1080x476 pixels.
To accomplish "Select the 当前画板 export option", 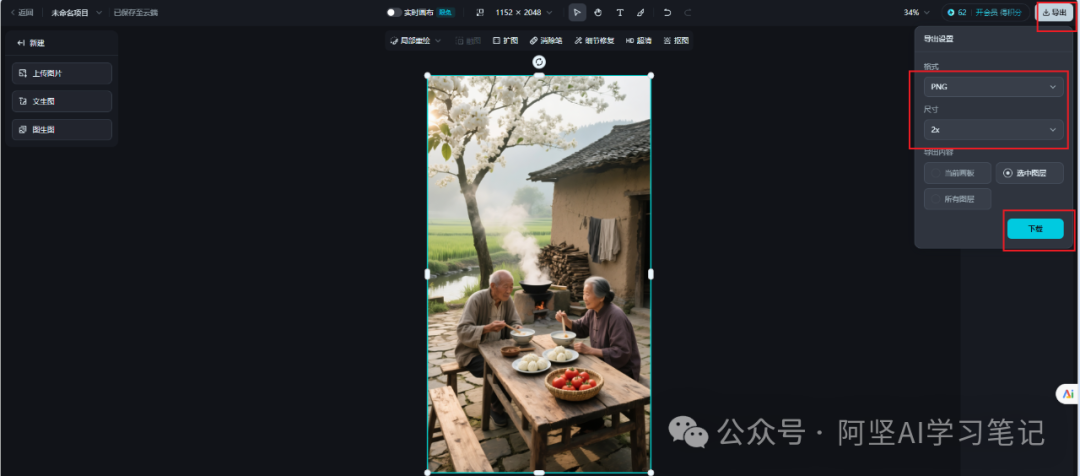I will point(957,173).
